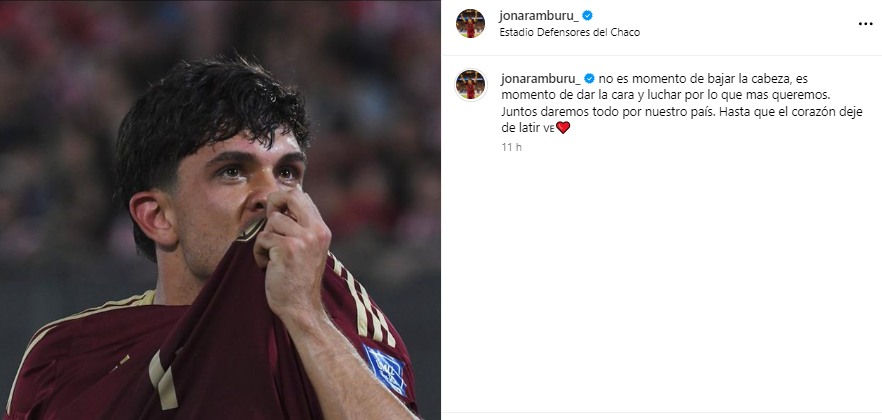Viewport: 882px width, 420px height.
Task: Open the post photo of the player
Action: [x=220, y=210]
